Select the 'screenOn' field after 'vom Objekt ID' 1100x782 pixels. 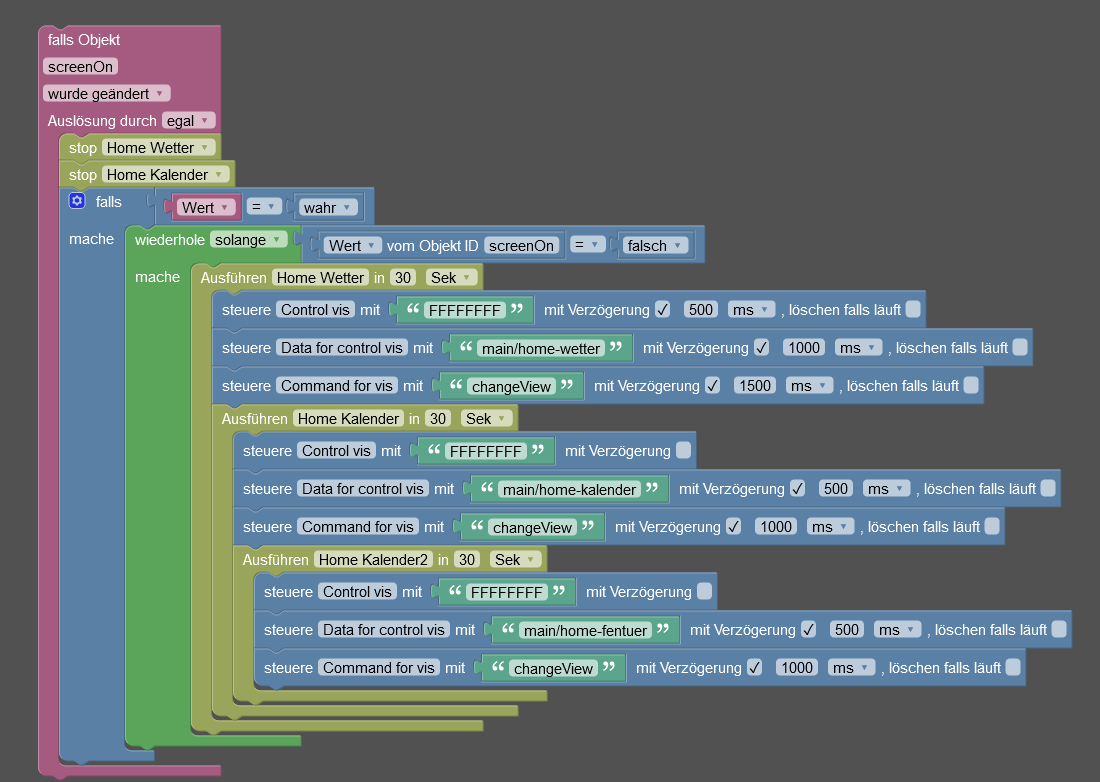521,245
